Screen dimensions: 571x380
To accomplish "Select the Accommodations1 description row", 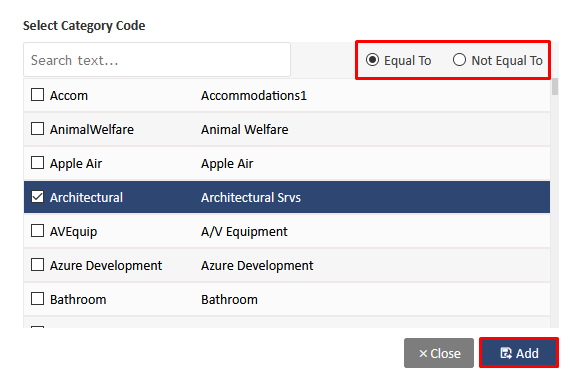I will 287,95.
